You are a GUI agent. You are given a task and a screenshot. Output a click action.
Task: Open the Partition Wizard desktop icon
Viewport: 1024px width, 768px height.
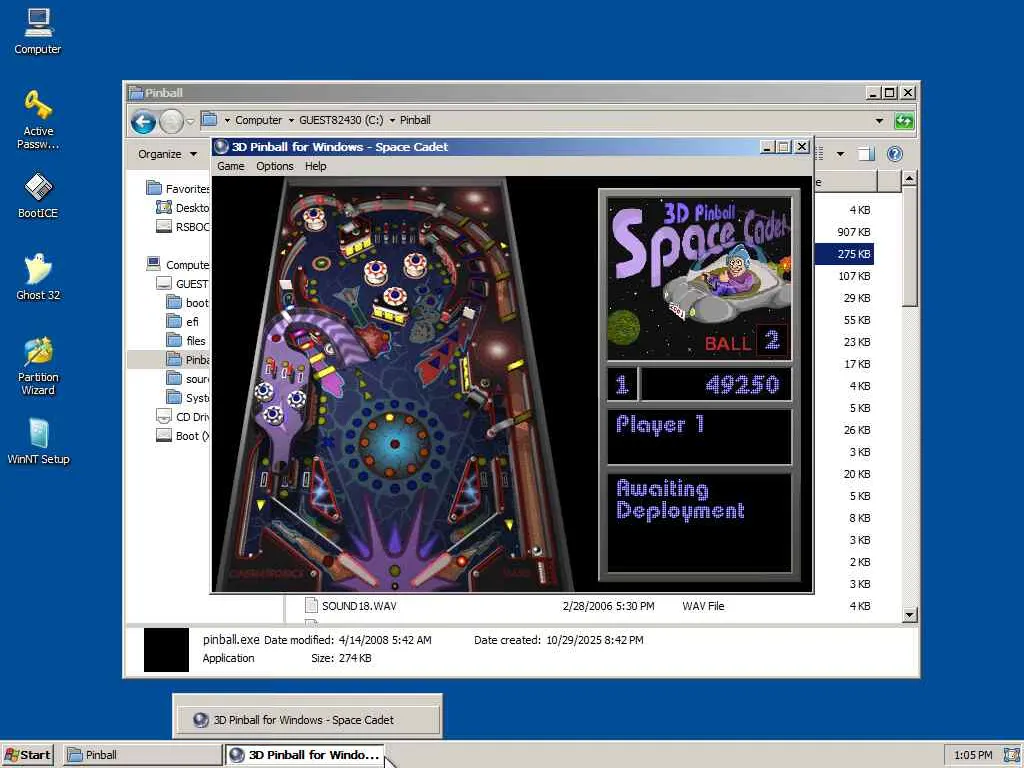[x=38, y=366]
